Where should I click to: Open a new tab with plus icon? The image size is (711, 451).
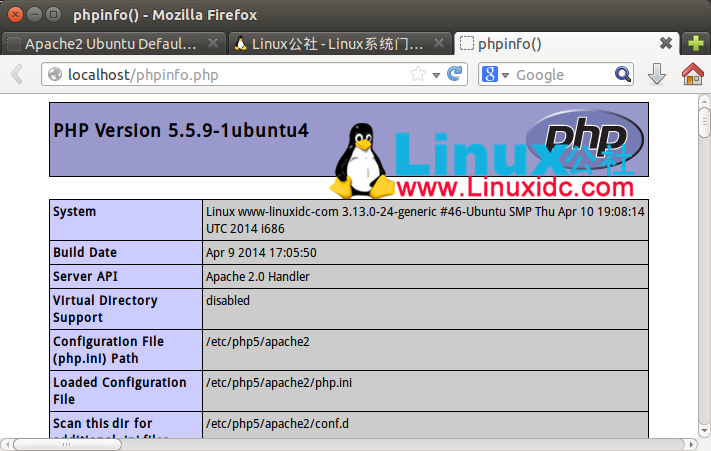(696, 44)
